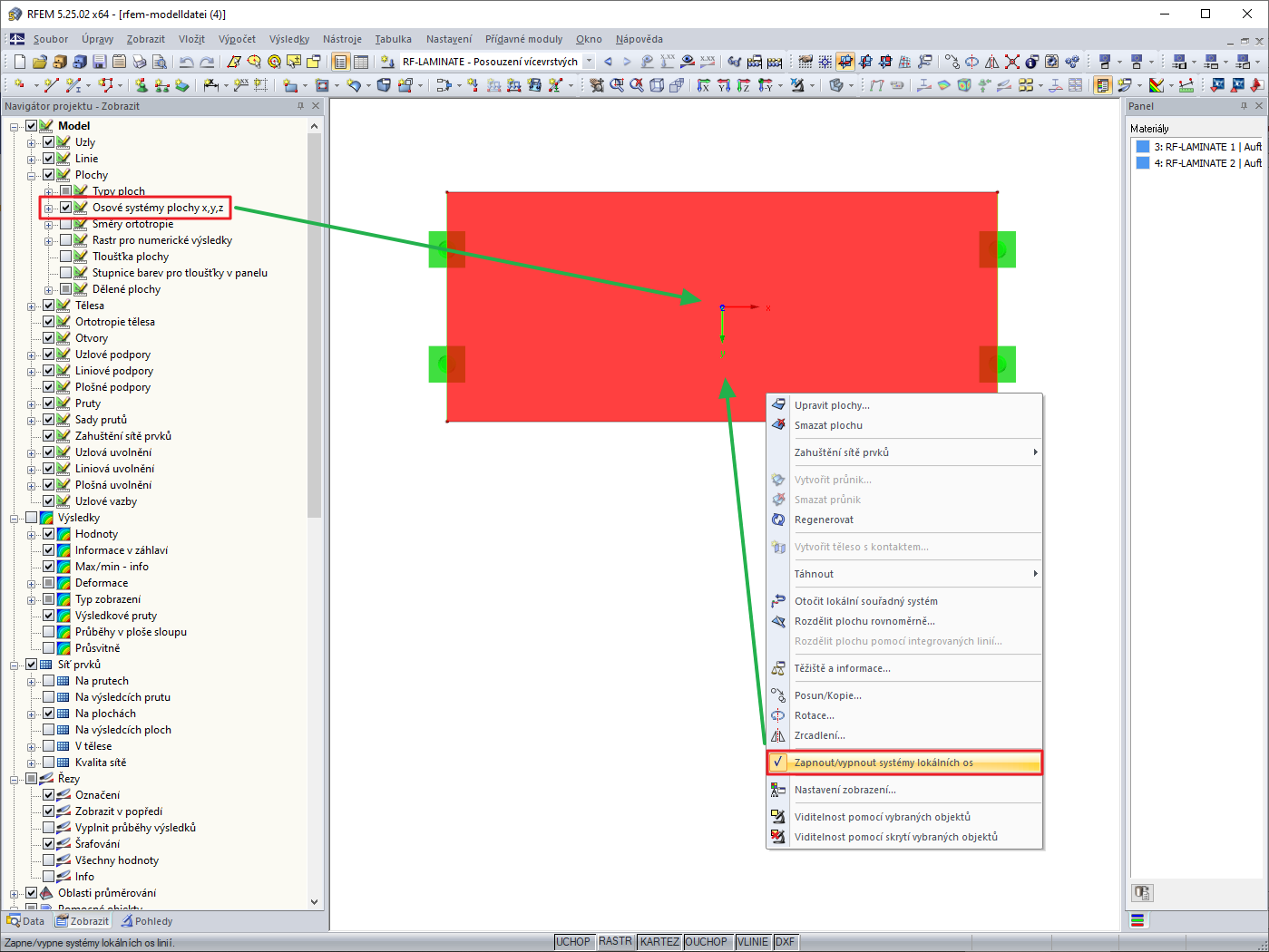
Task: Click the Y-direction view icon
Action: click(x=724, y=85)
